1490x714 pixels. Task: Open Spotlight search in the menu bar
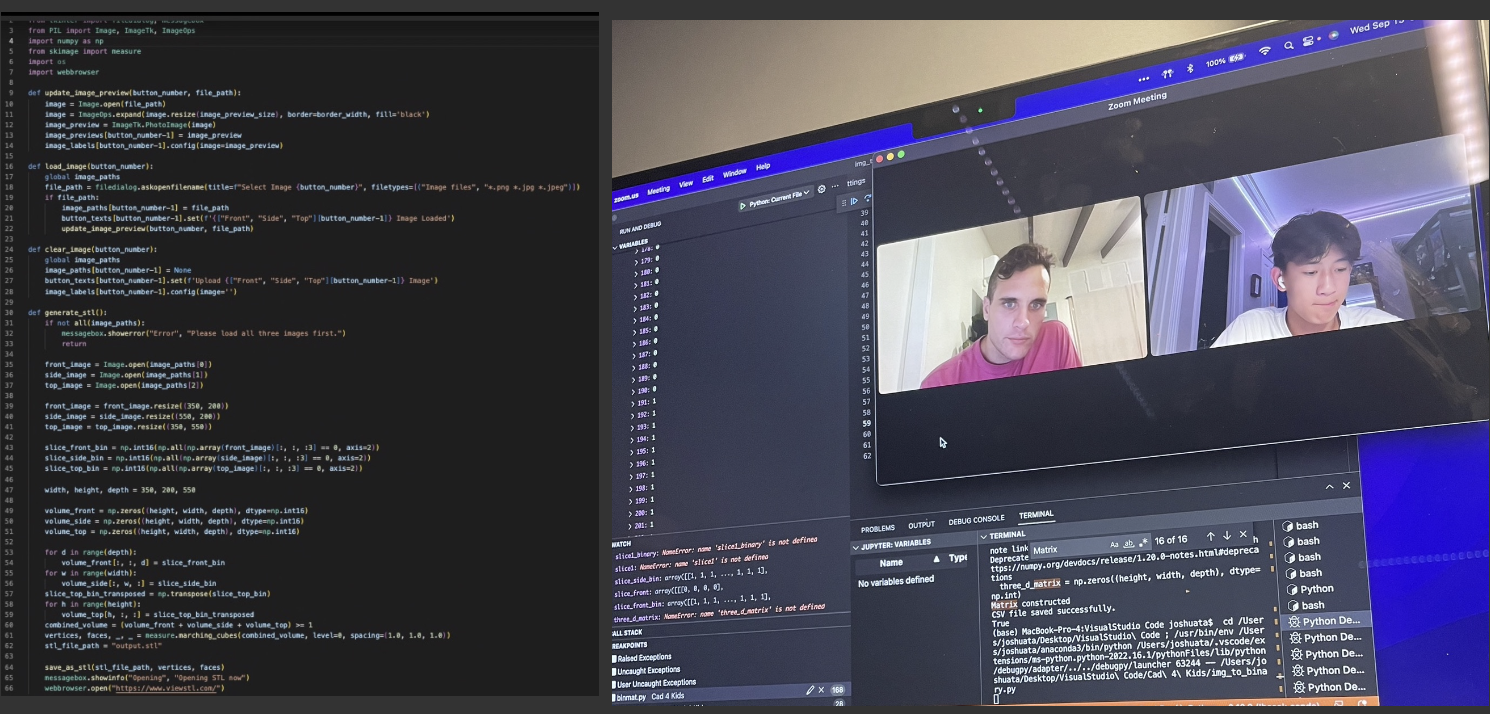click(1288, 45)
